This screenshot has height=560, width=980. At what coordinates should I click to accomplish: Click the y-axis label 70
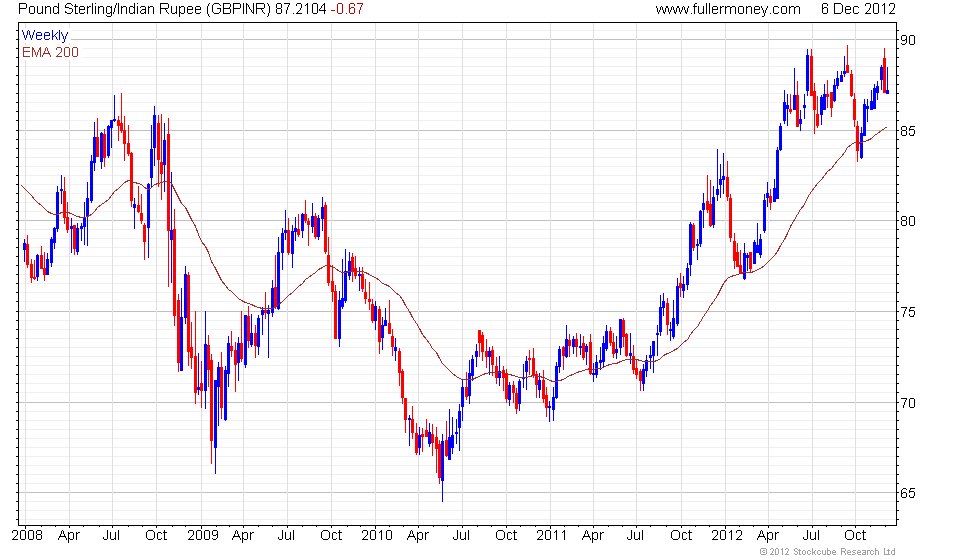coord(908,403)
